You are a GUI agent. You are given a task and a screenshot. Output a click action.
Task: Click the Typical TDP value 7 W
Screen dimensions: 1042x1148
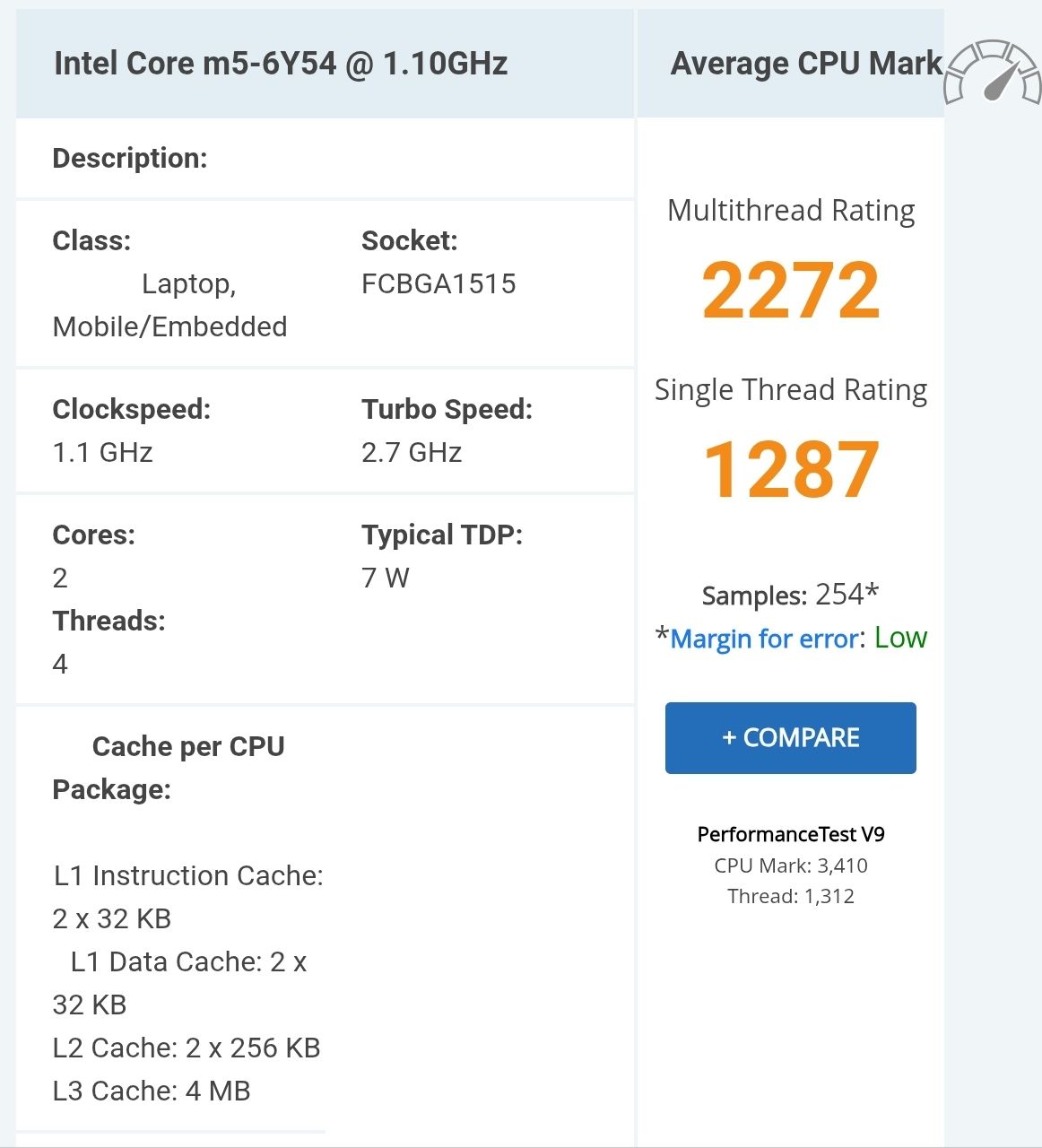pyautogui.click(x=384, y=578)
